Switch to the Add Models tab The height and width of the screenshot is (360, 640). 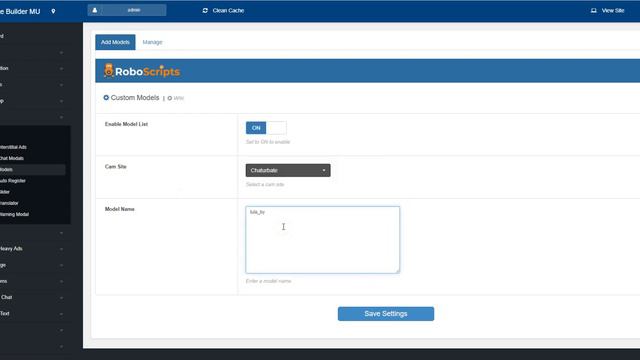point(115,42)
